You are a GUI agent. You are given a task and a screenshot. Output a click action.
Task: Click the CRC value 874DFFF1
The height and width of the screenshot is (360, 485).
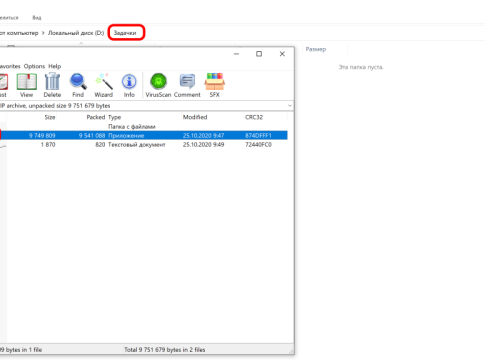258,135
